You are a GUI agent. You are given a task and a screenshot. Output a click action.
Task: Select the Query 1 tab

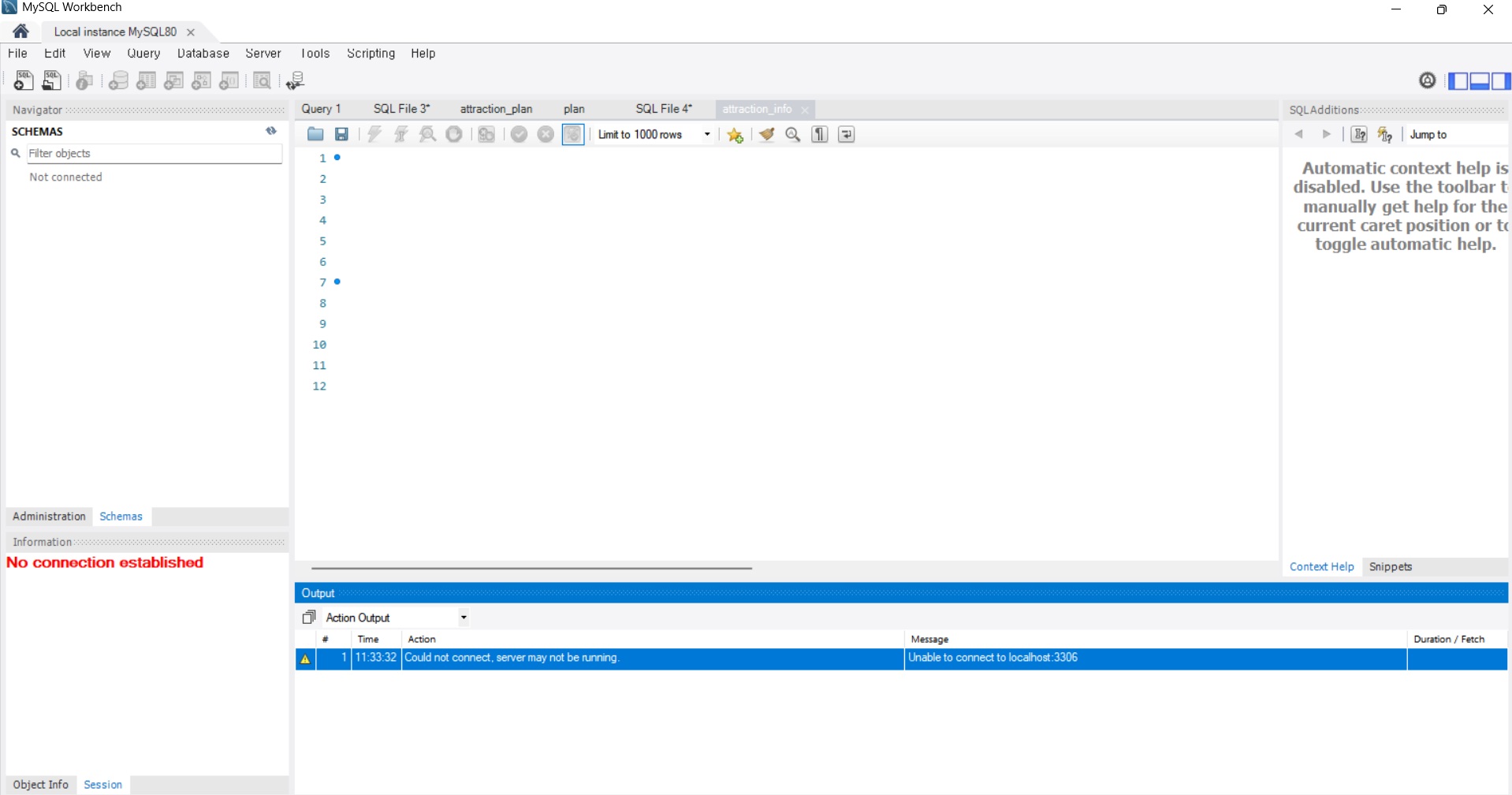321,109
